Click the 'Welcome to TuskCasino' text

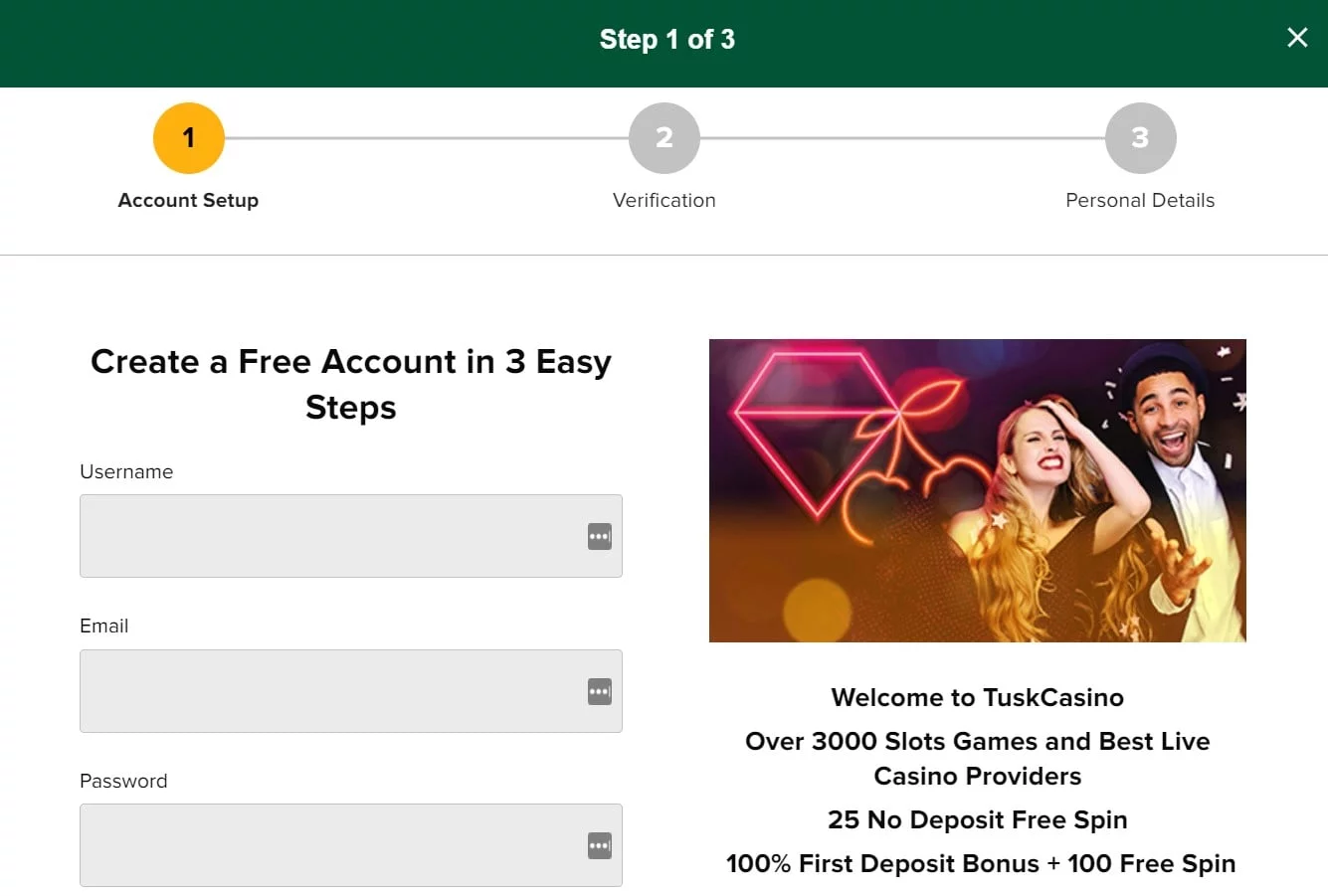point(977,697)
